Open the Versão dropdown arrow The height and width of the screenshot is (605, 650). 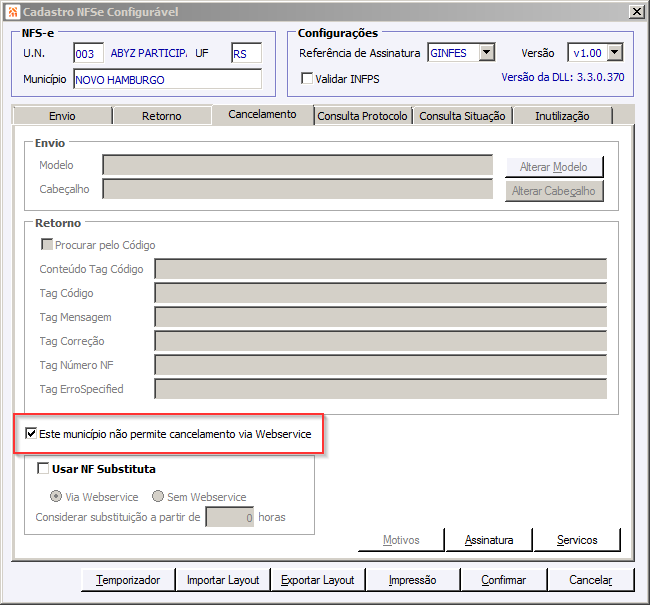(x=615, y=53)
